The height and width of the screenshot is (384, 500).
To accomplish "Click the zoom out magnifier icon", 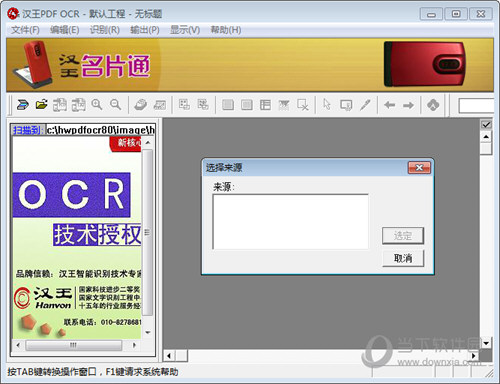I will pyautogui.click(x=116, y=105).
